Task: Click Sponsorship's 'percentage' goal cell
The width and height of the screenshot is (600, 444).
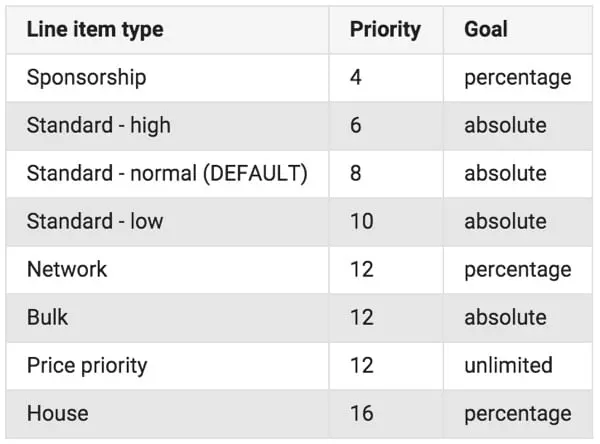Action: pyautogui.click(x=517, y=77)
